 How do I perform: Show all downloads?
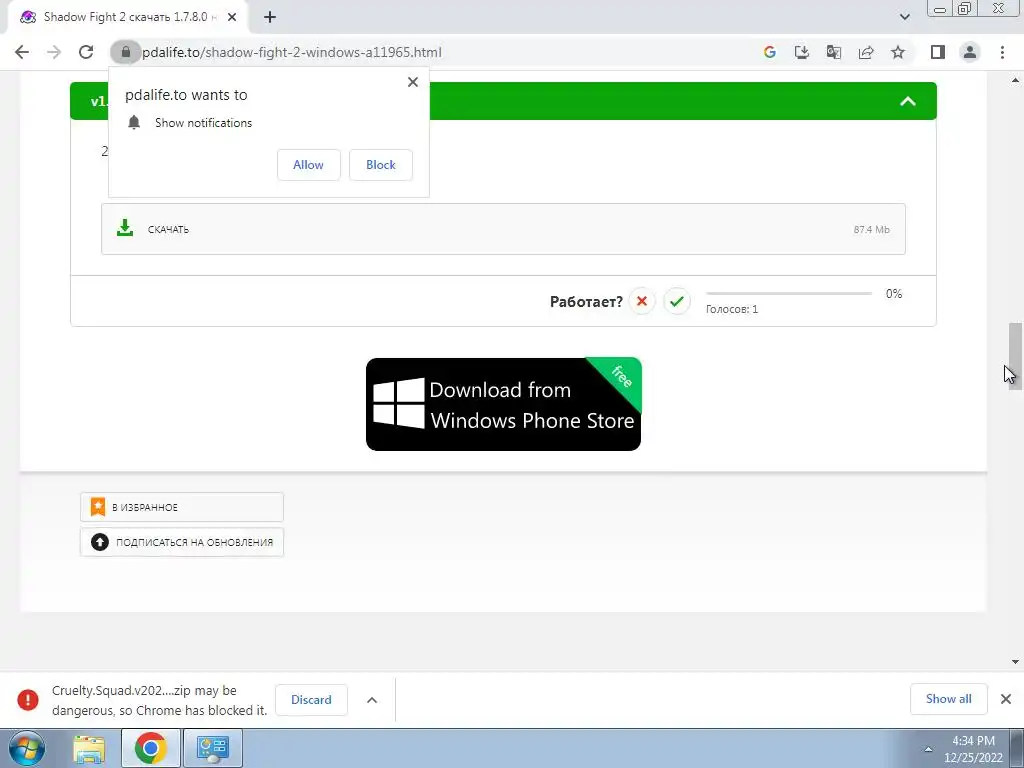948,699
